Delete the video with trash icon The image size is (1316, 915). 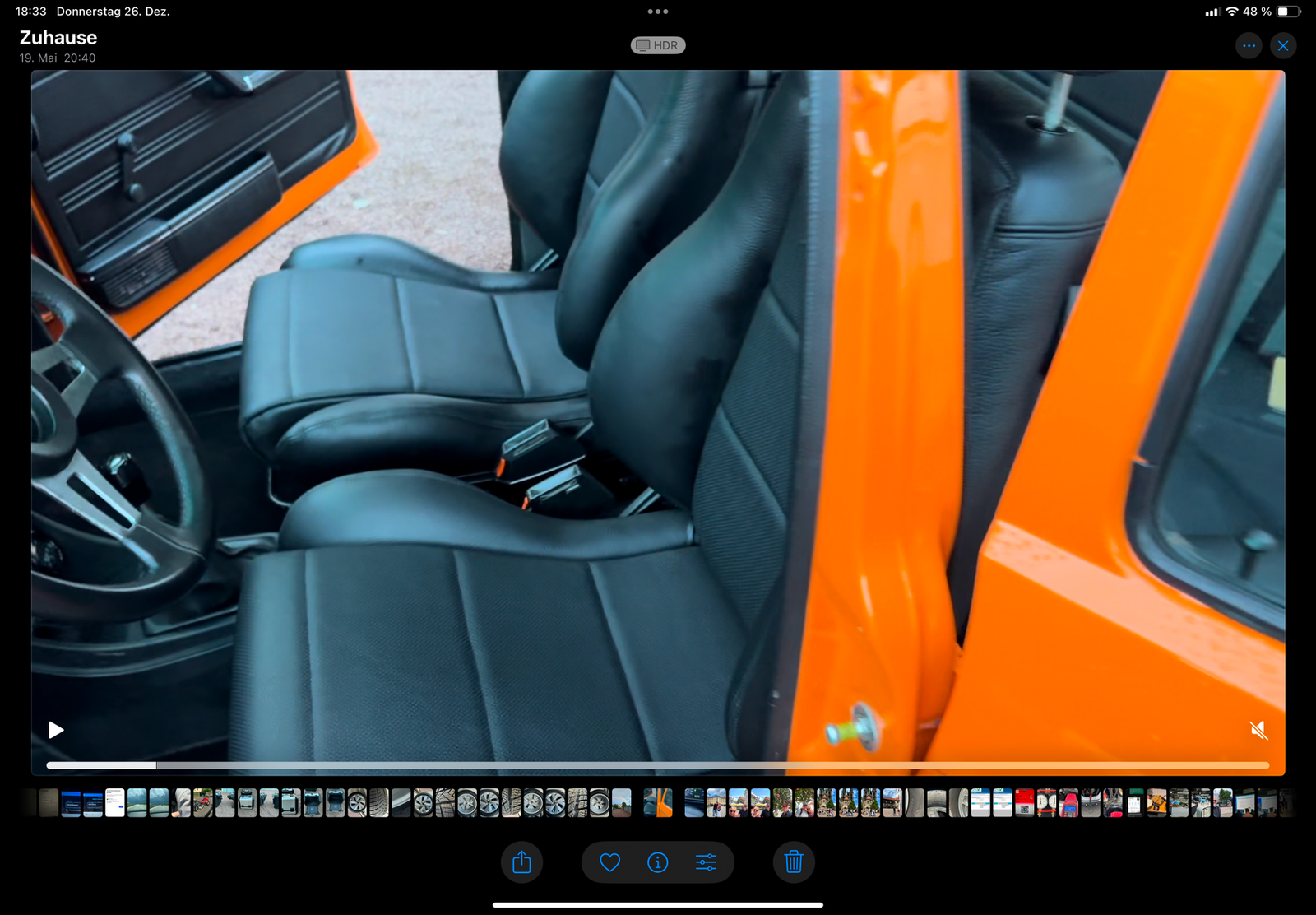point(794,862)
